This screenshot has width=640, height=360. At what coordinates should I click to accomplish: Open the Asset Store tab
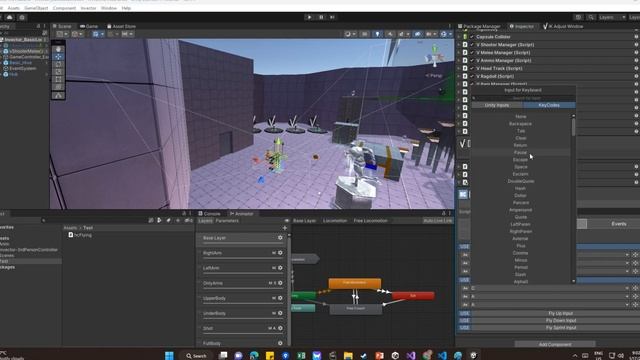coord(121,26)
